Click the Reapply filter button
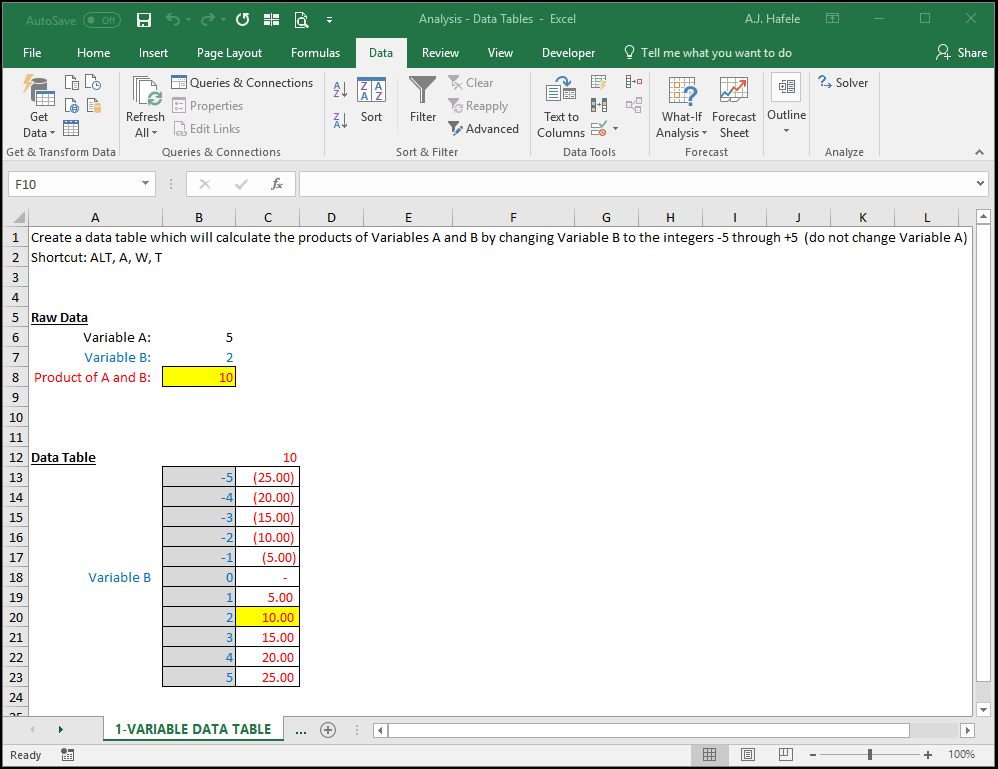 coord(478,106)
